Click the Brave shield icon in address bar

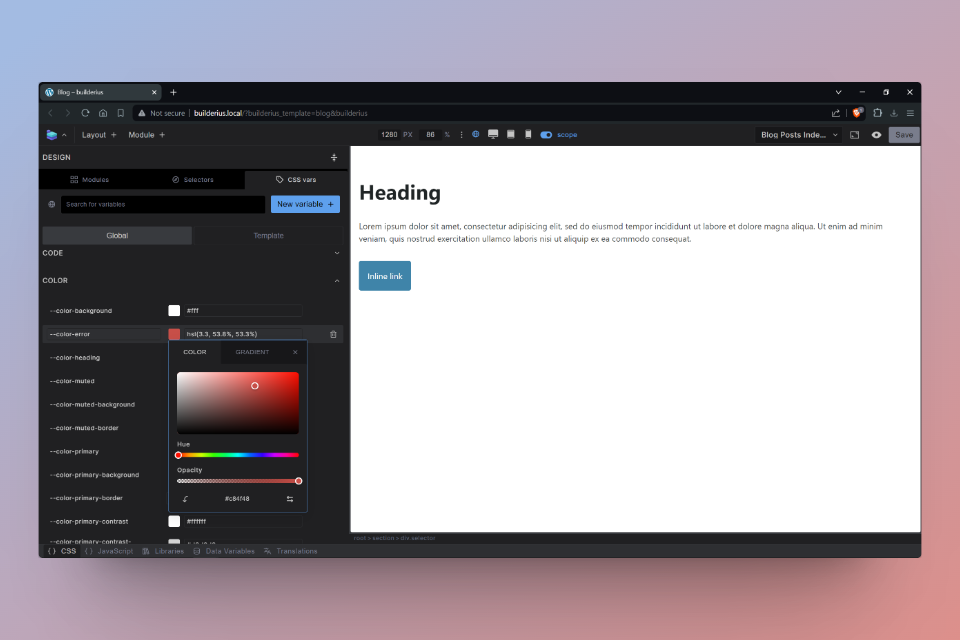click(857, 113)
